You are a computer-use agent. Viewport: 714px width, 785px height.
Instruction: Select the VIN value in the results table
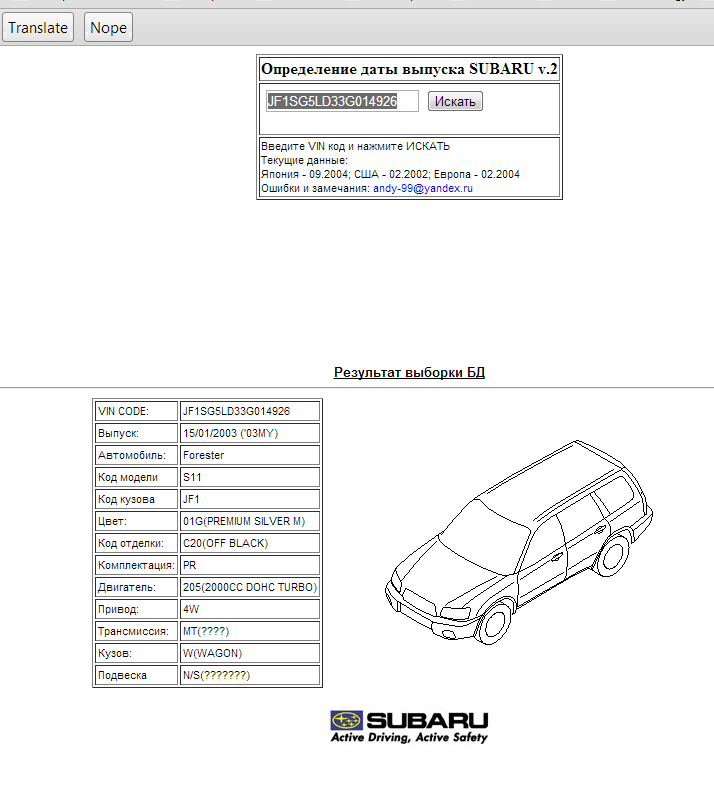pos(250,411)
